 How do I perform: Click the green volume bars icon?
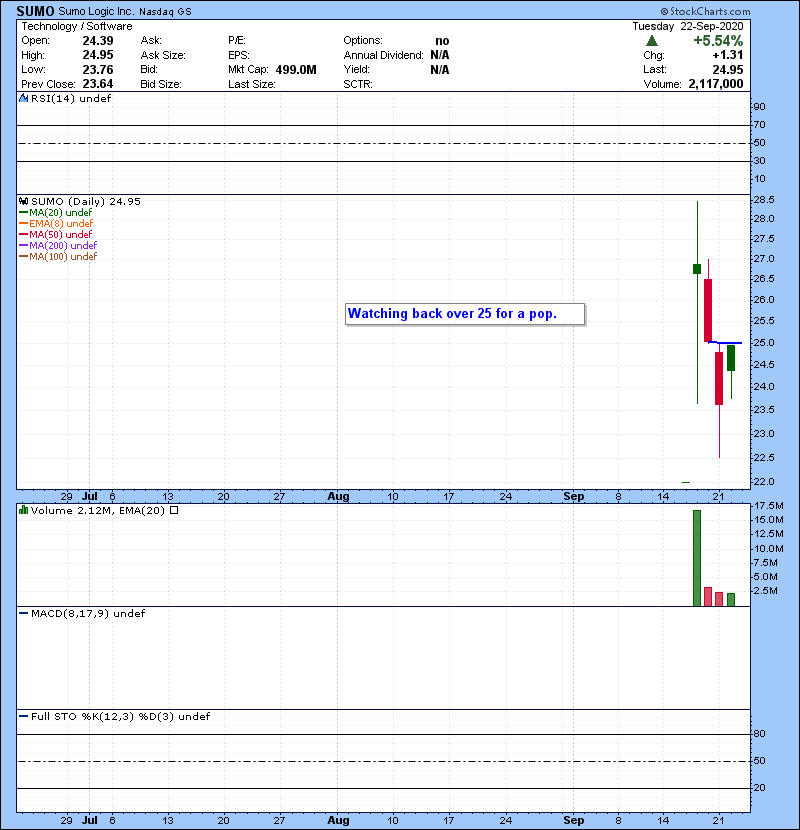tap(22, 510)
